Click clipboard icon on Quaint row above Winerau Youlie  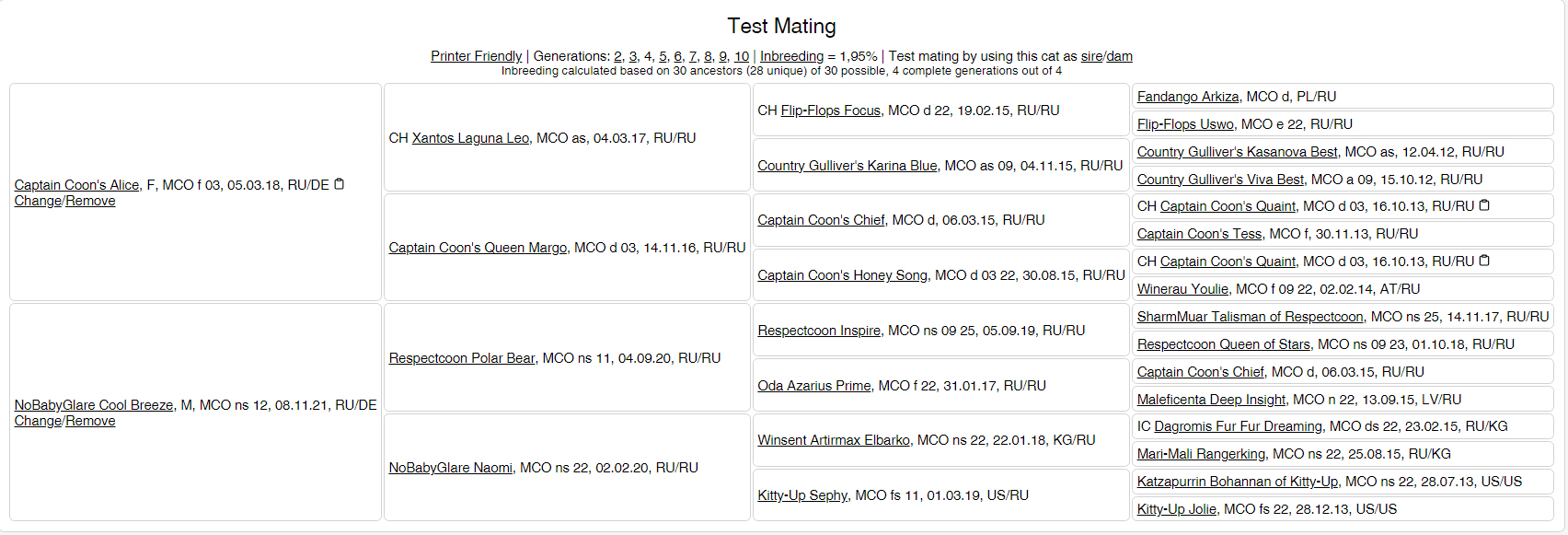(1484, 261)
